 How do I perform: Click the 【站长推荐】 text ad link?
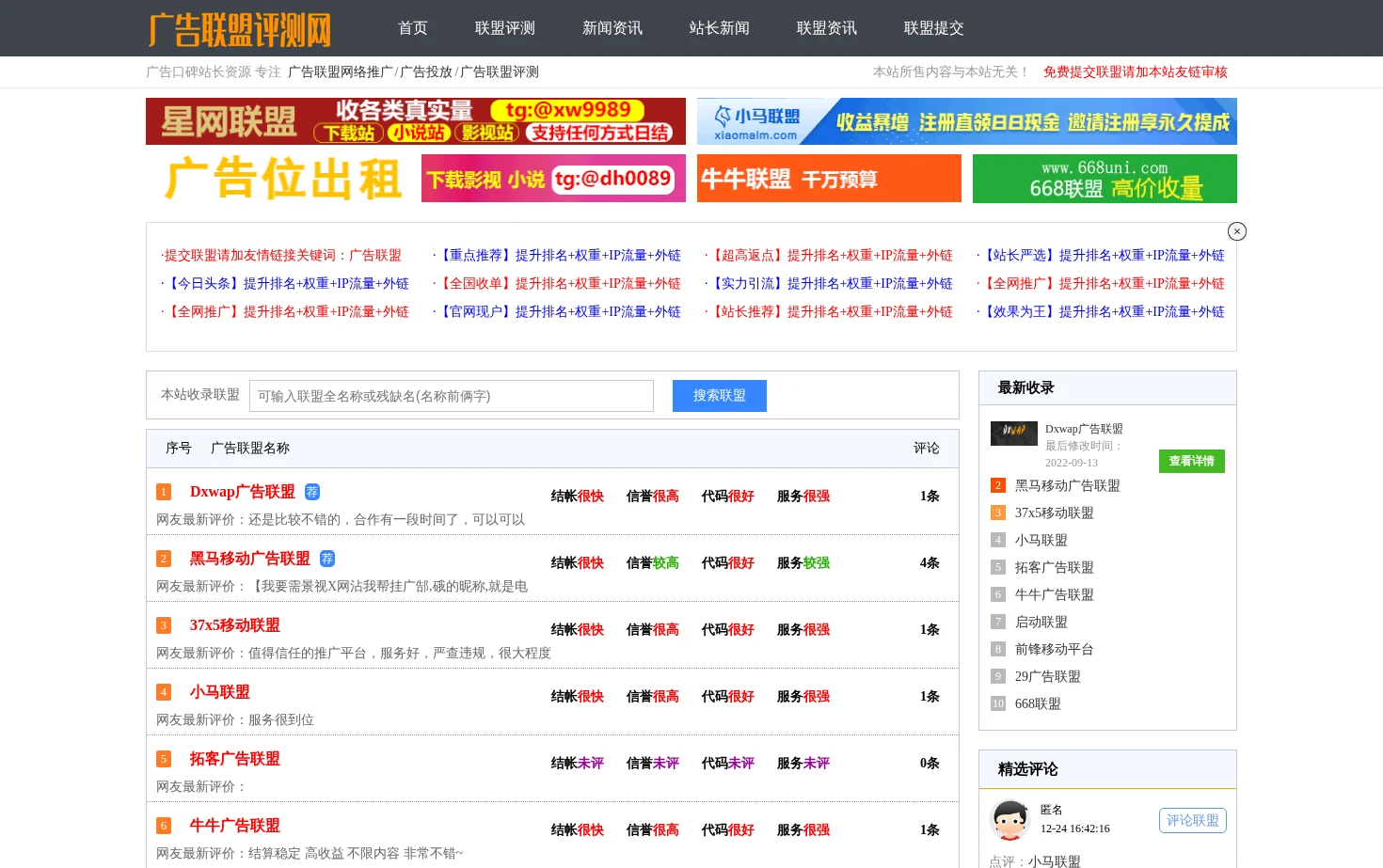coord(831,312)
